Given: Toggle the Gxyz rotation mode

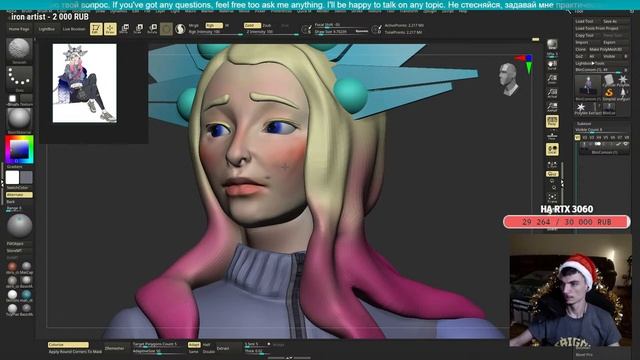Looking at the screenshot, I should 552,174.
